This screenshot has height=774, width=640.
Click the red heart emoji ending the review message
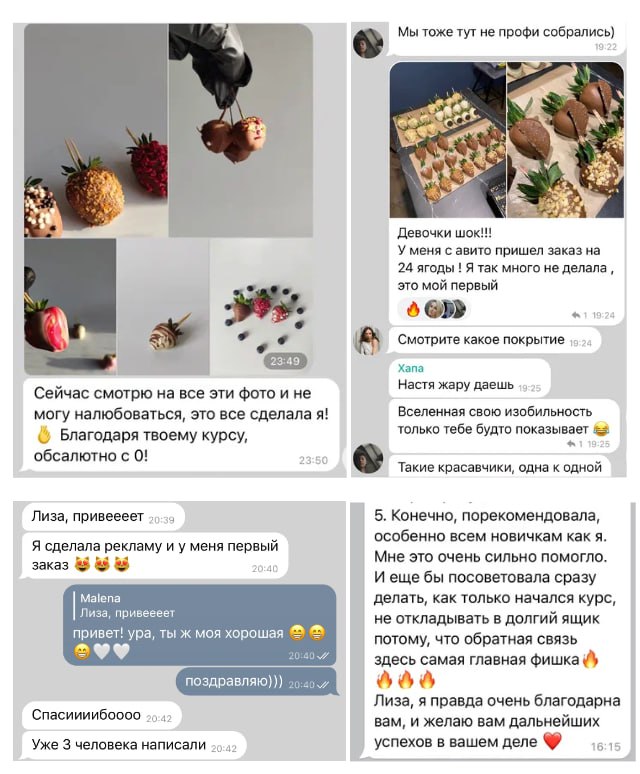552,741
